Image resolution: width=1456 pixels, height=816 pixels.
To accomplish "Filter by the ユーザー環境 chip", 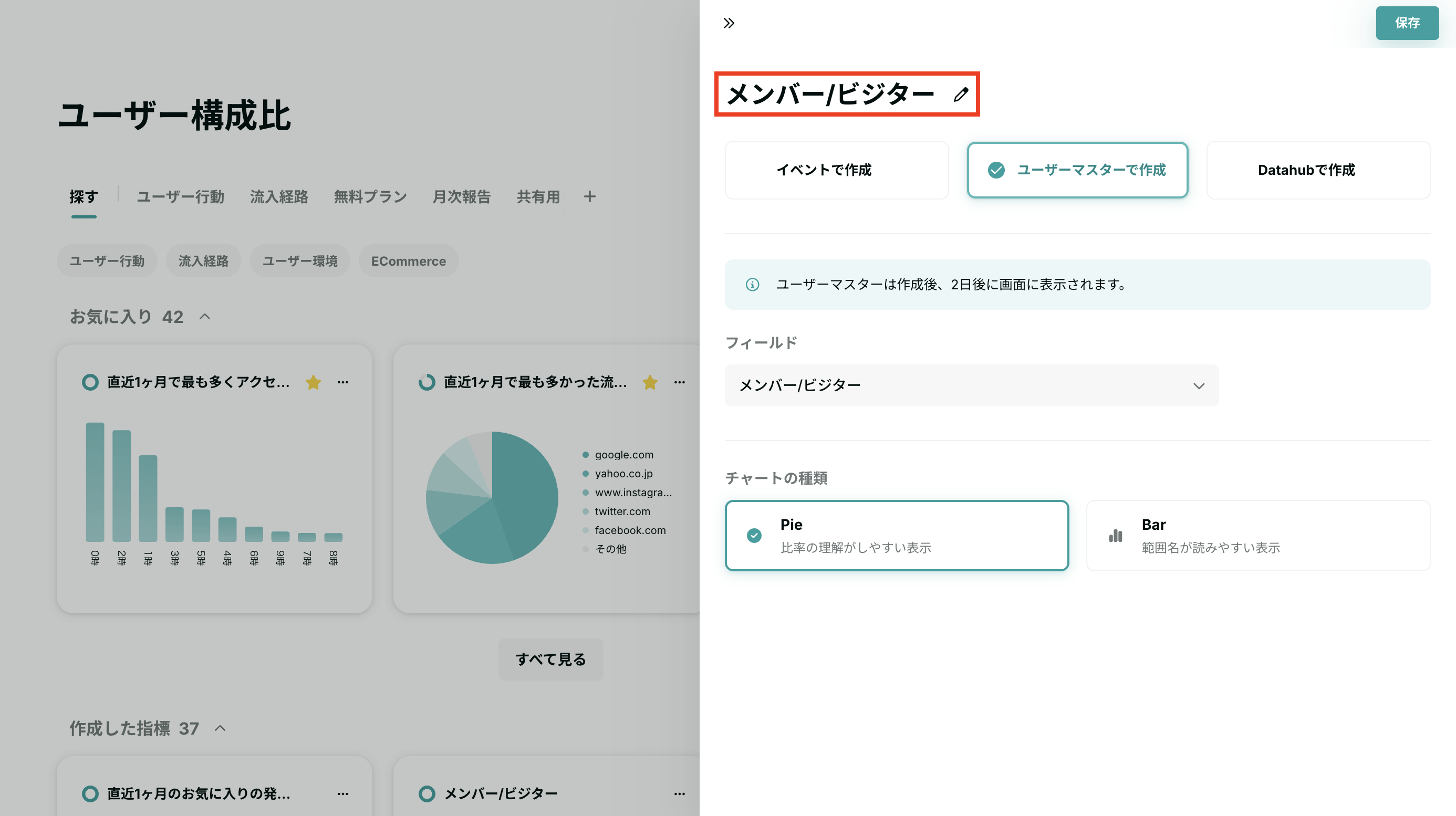I will click(x=300, y=261).
